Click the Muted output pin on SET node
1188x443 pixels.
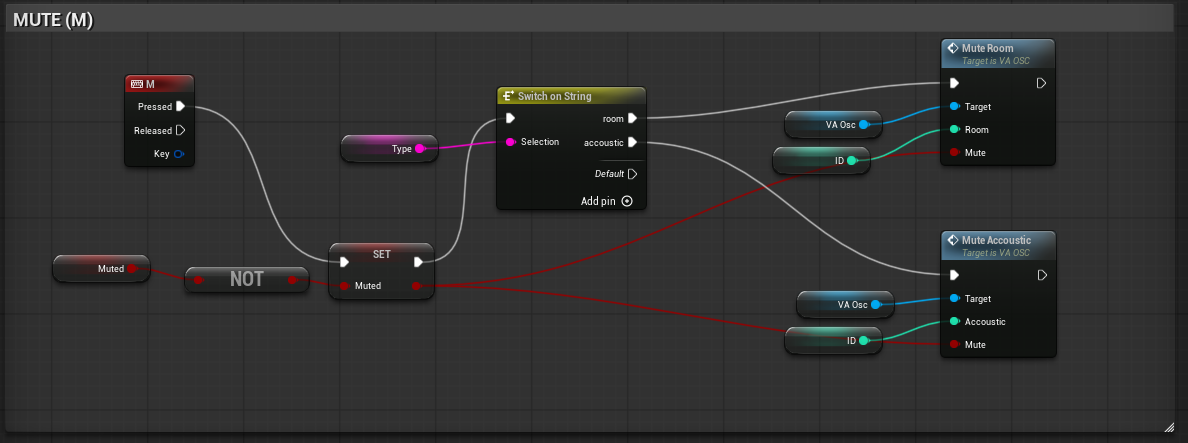point(416,285)
